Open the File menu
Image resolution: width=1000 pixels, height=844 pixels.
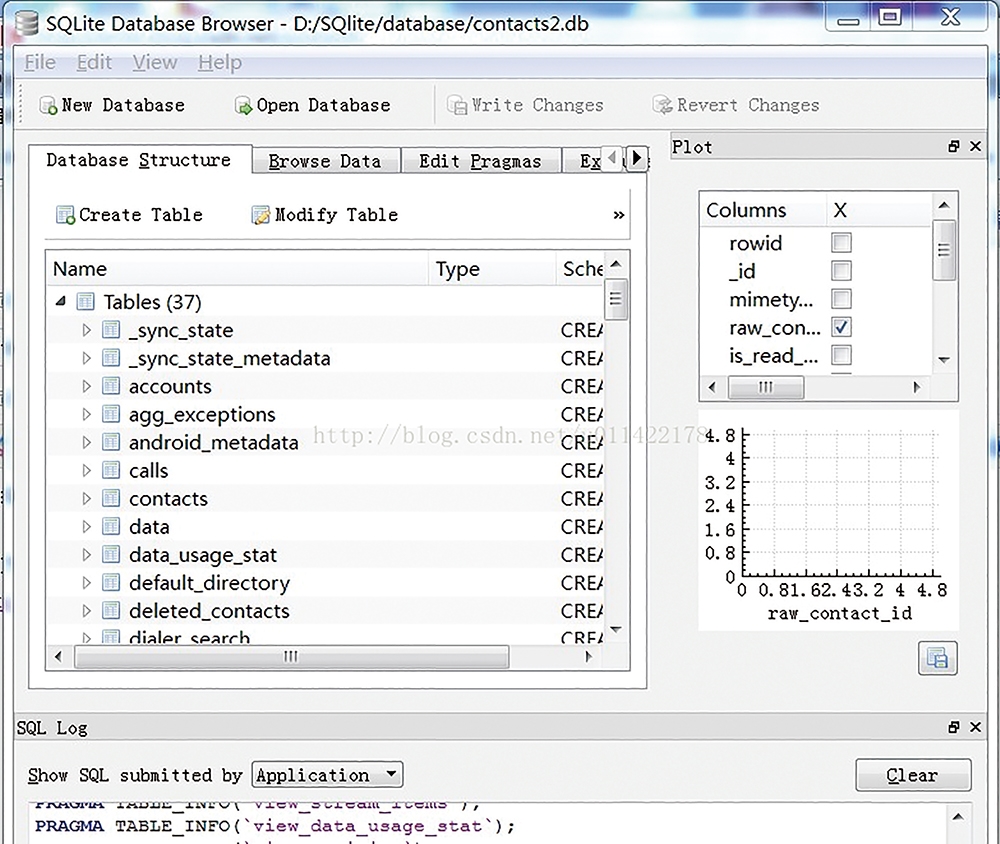click(x=40, y=63)
